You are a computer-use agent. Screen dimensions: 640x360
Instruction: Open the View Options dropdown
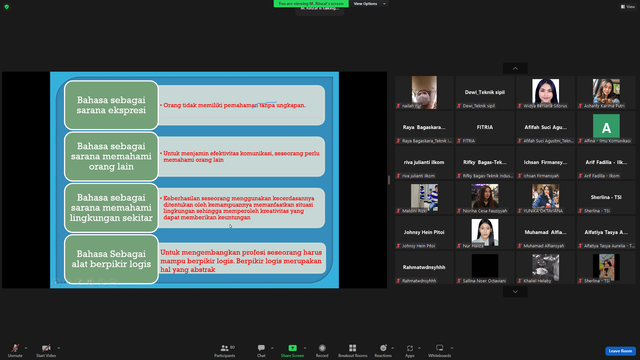coord(369,4)
